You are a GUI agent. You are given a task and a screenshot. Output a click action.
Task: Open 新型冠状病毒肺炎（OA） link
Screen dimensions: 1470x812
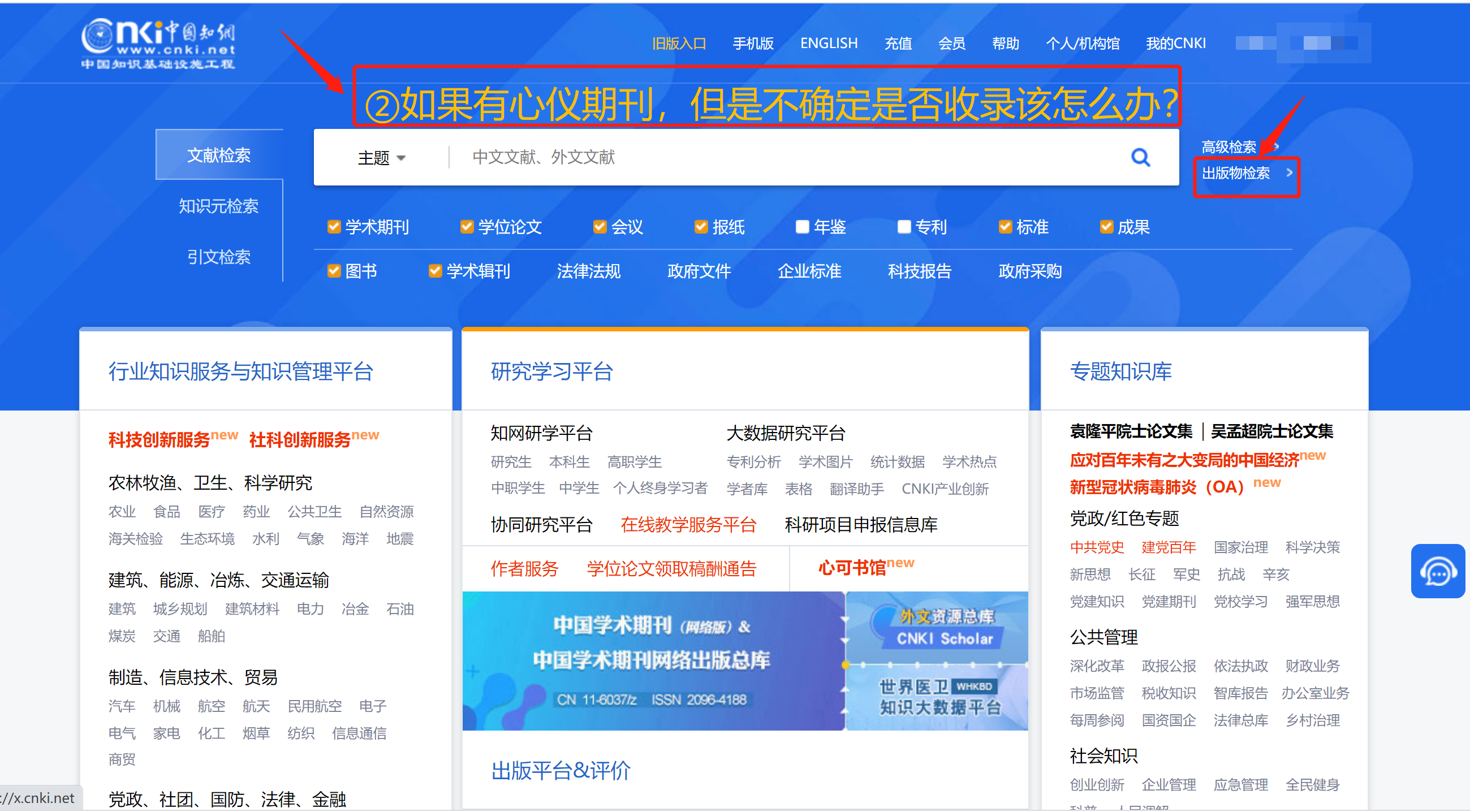tap(1157, 487)
